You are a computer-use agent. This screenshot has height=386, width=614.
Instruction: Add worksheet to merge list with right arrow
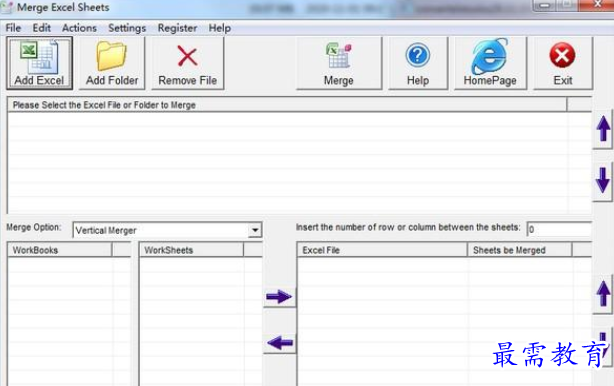point(279,297)
